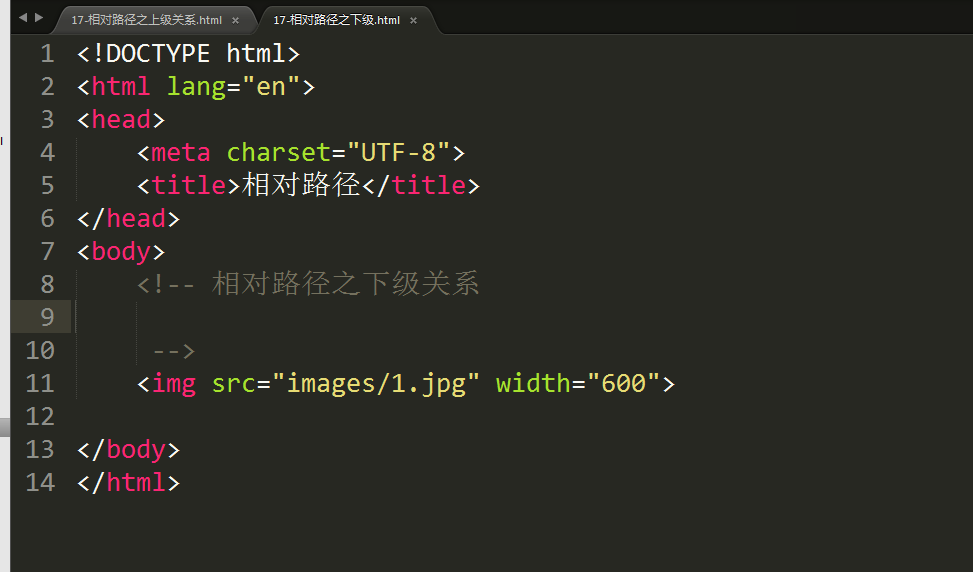Switch to the 17-相对路径之上级关系.html tab
The image size is (973, 572).
click(146, 20)
